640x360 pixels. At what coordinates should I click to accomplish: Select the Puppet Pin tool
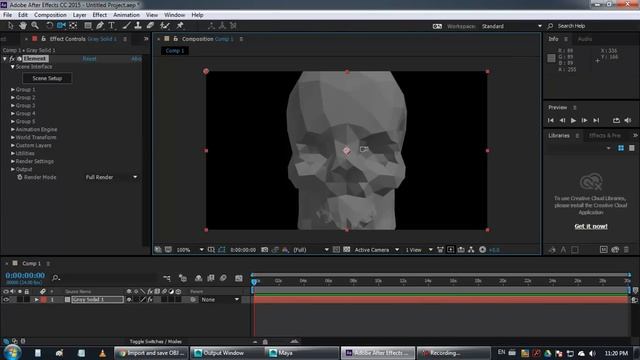pyautogui.click(x=180, y=26)
